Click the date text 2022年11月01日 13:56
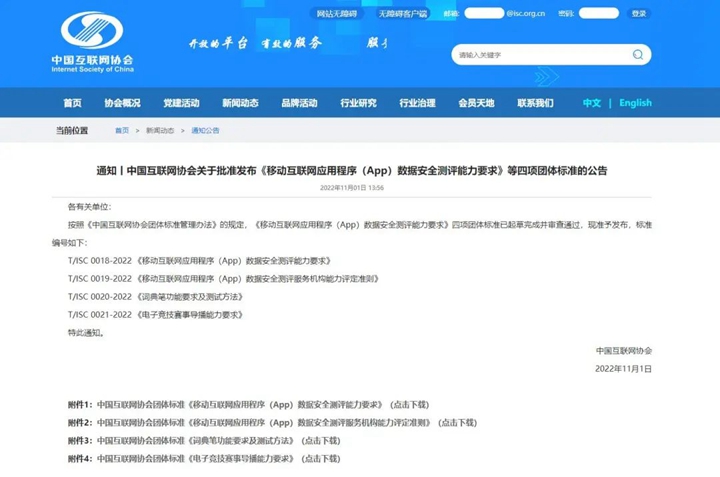Image resolution: width=720 pixels, height=477 pixels. pyautogui.click(x=352, y=188)
